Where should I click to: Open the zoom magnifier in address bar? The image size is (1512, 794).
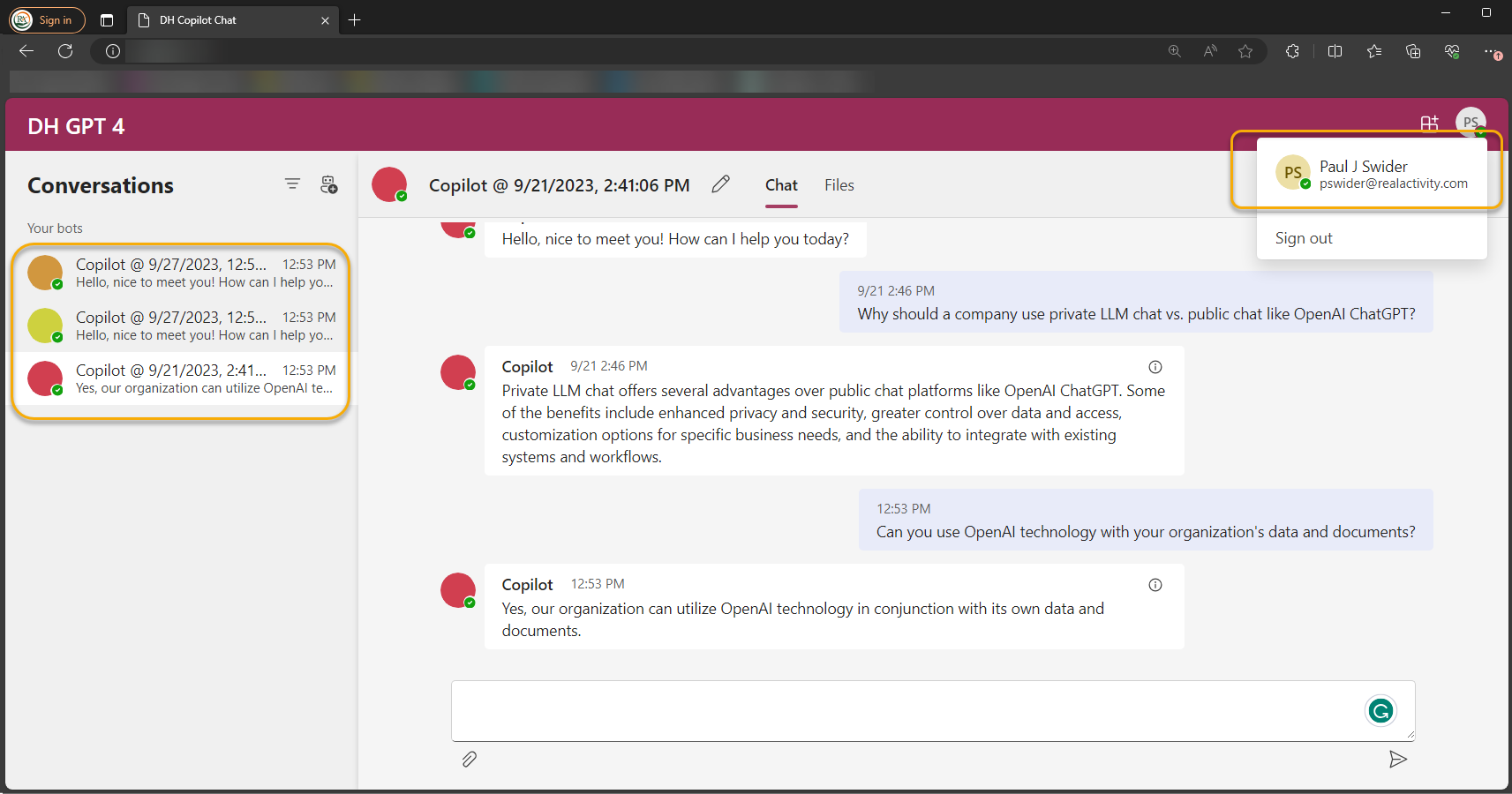1174,51
